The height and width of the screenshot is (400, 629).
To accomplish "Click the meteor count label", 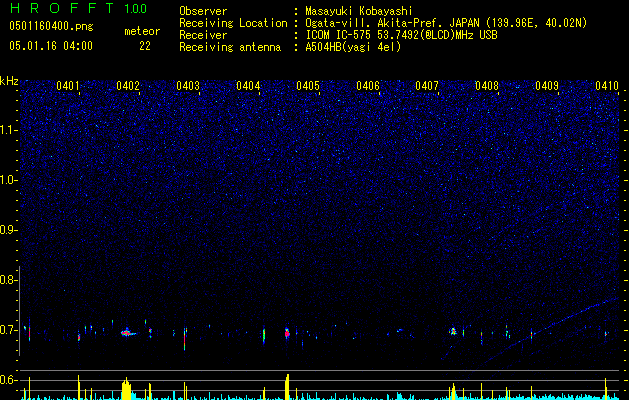I will tap(142, 31).
